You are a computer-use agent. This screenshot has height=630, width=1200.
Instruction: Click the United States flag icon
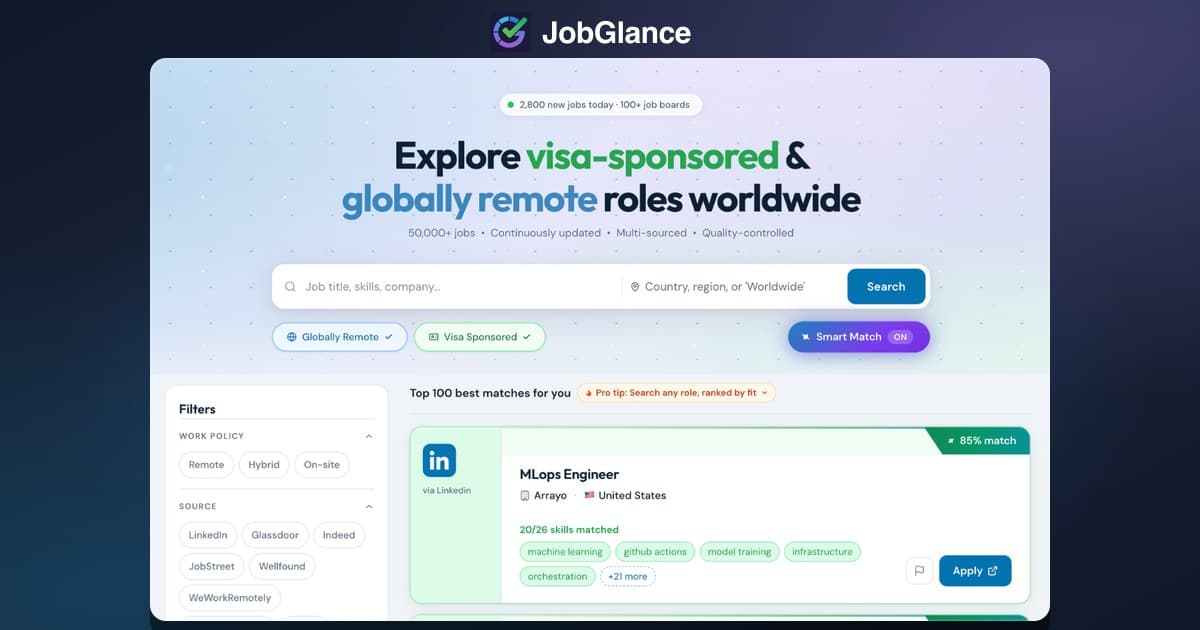[x=589, y=496]
